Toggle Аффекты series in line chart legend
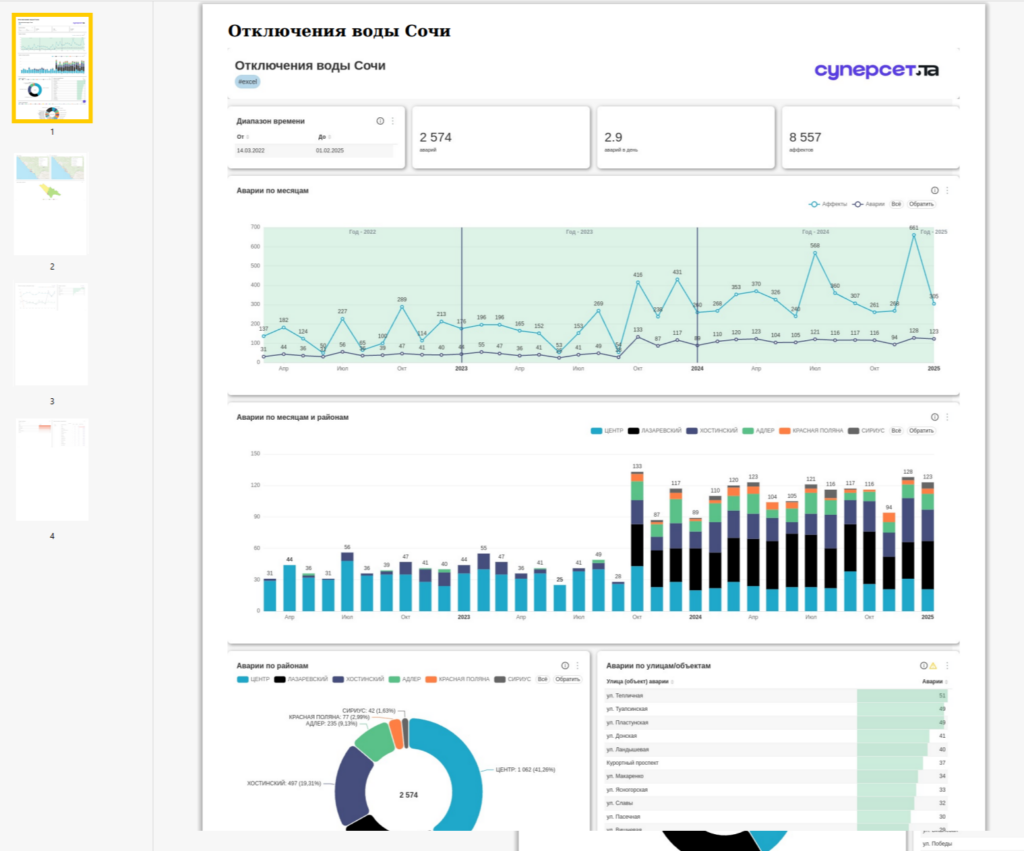The width and height of the screenshot is (1024, 851). (827, 204)
